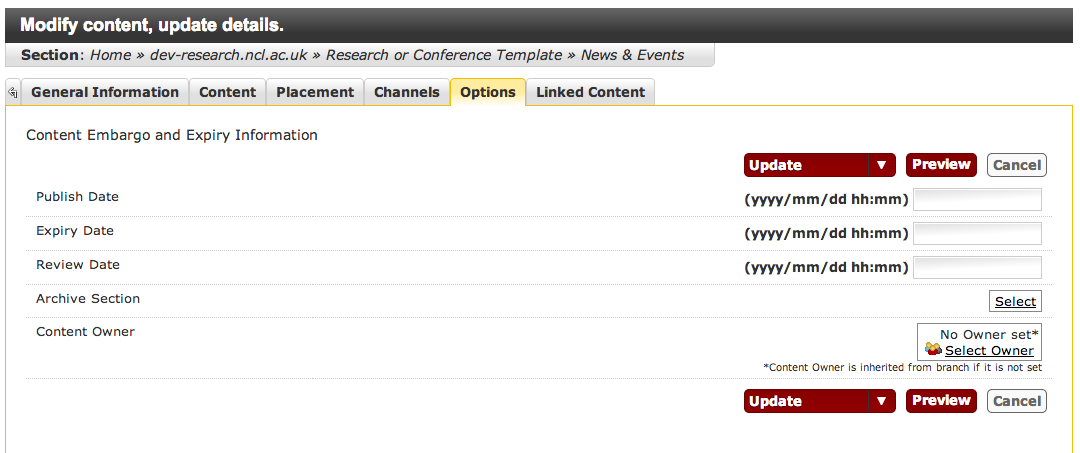Expand the bottom Update dropdown arrow

(881, 401)
